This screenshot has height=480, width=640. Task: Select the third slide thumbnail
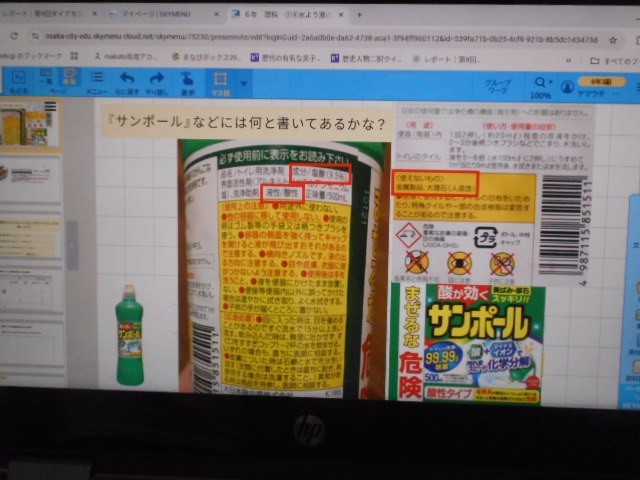31,235
